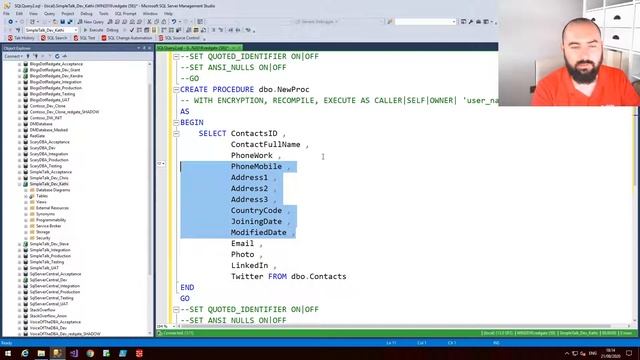Open Visual Studio from taskbar

click(x=74, y=353)
